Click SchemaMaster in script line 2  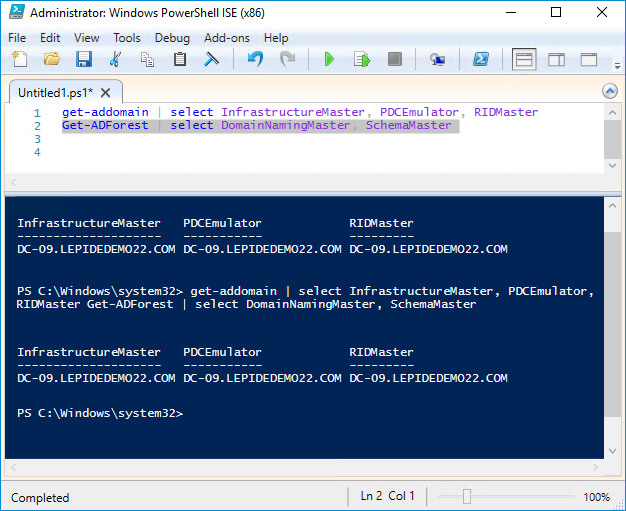409,125
